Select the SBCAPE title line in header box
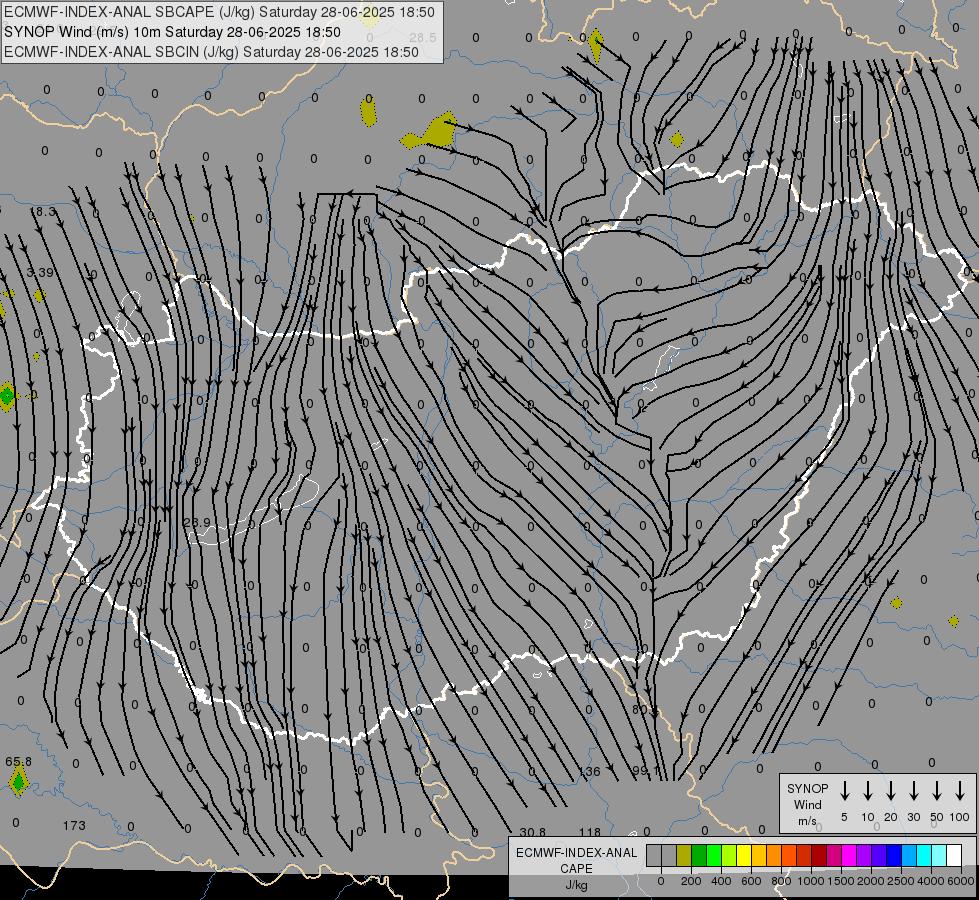This screenshot has height=900, width=979. point(219,12)
